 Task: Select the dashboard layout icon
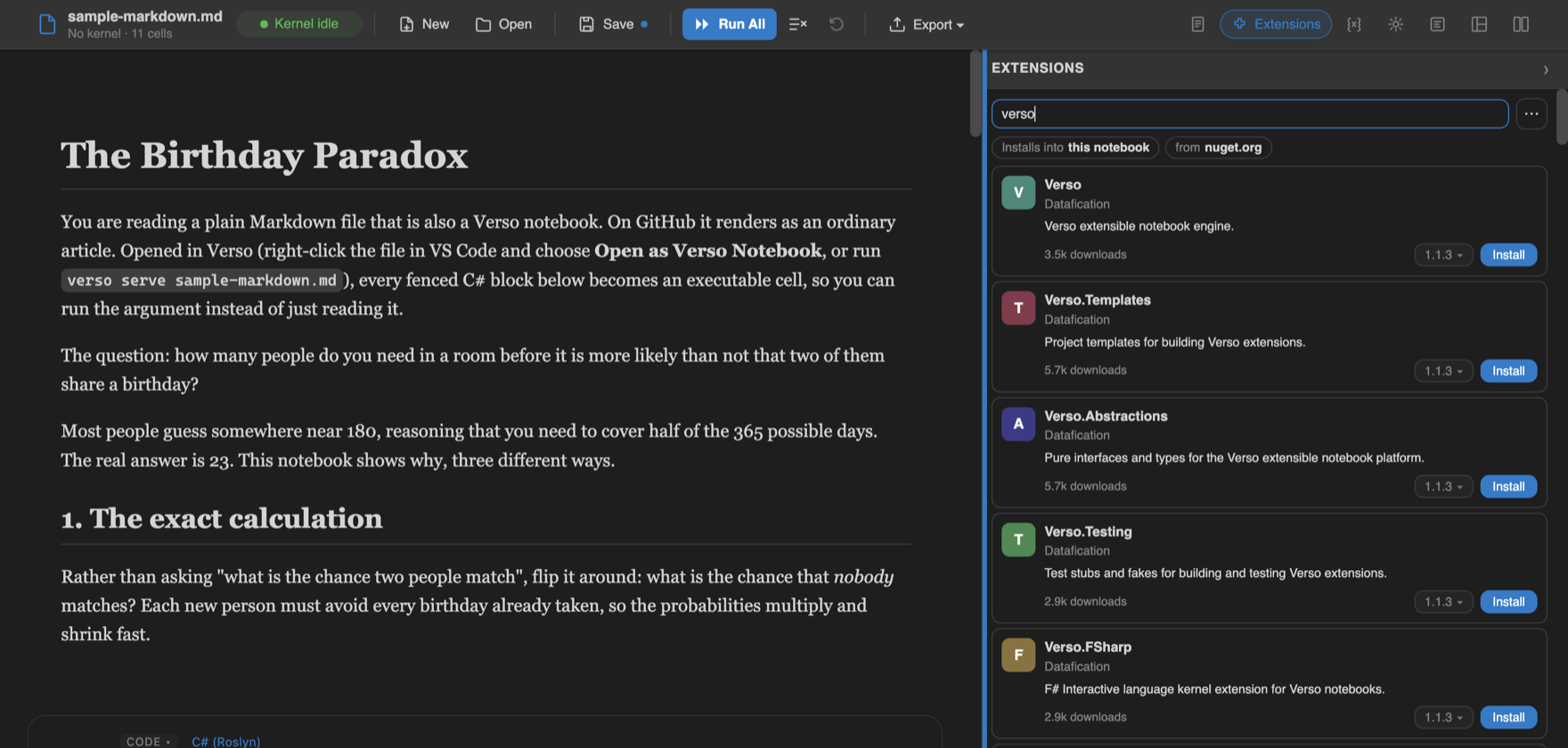pyautogui.click(x=1479, y=24)
